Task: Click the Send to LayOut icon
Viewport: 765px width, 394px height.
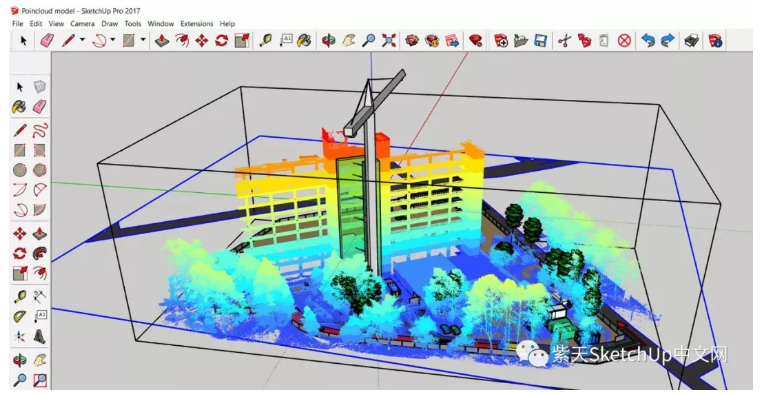Action: pyautogui.click(x=452, y=40)
